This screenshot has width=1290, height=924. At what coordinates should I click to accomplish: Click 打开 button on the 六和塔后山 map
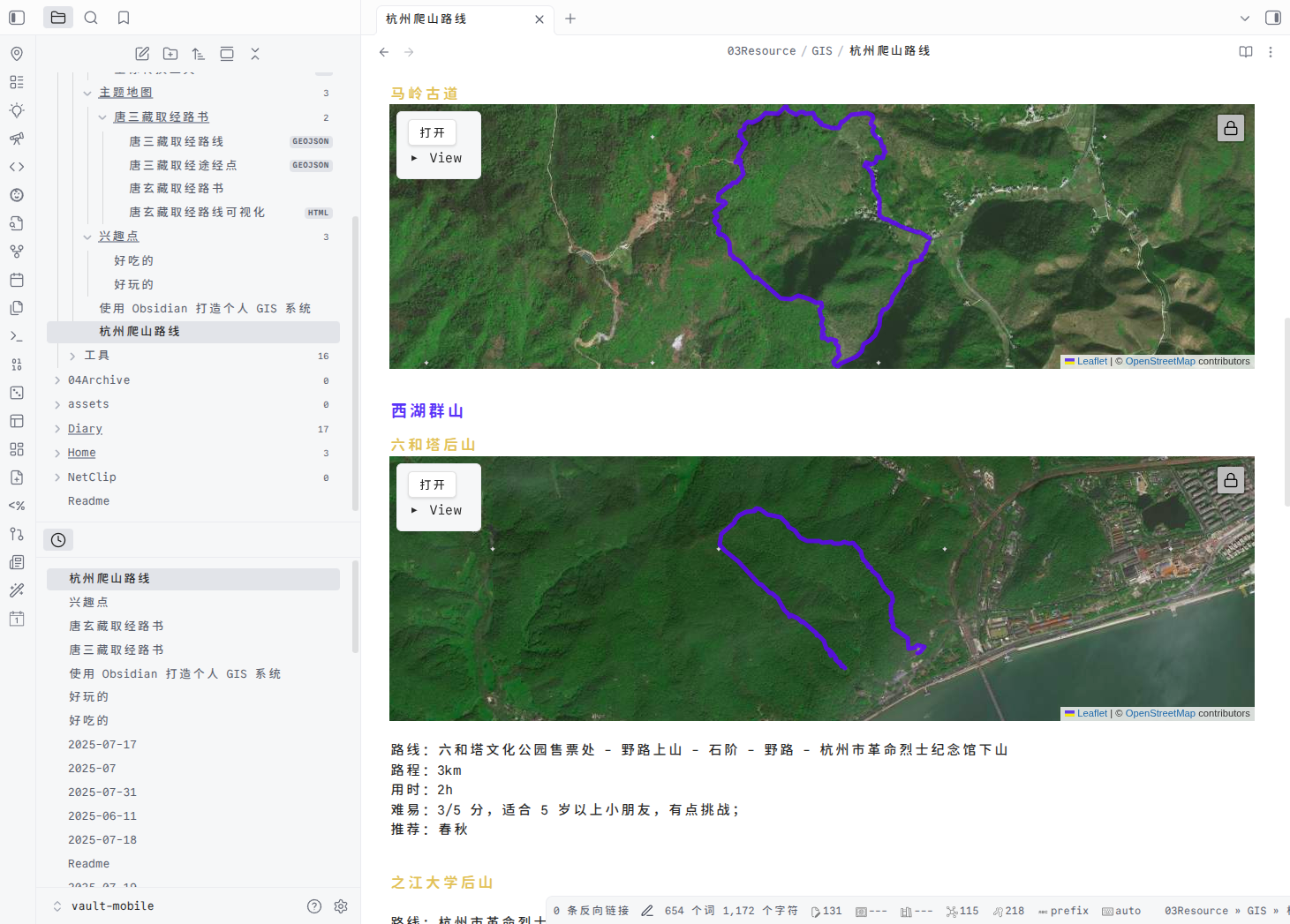click(x=432, y=485)
